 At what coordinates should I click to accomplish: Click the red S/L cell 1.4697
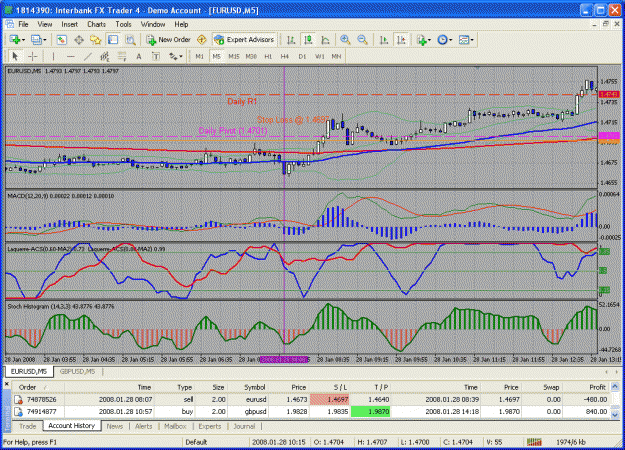click(x=330, y=399)
